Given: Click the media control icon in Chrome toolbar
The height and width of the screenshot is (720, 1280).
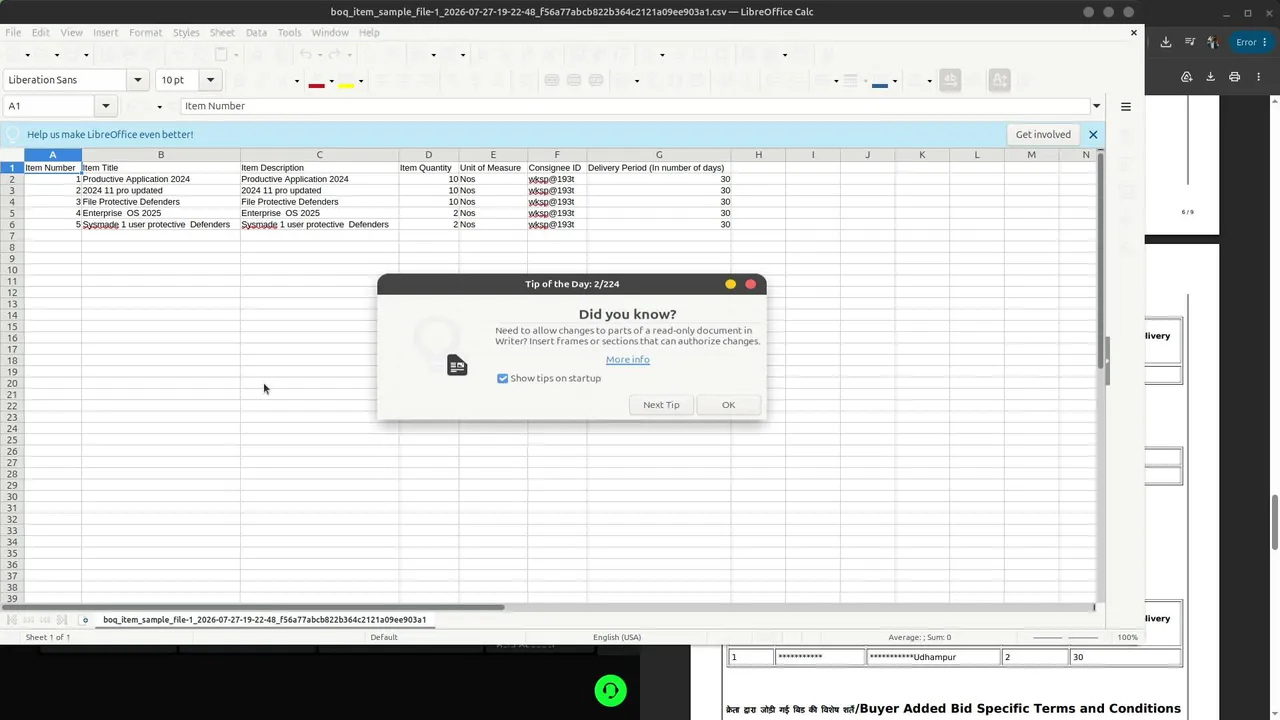Looking at the screenshot, I should pos(1190,42).
